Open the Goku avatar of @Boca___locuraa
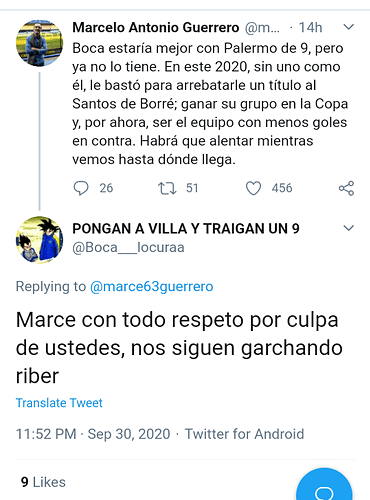The width and height of the screenshot is (370, 500). [39, 239]
